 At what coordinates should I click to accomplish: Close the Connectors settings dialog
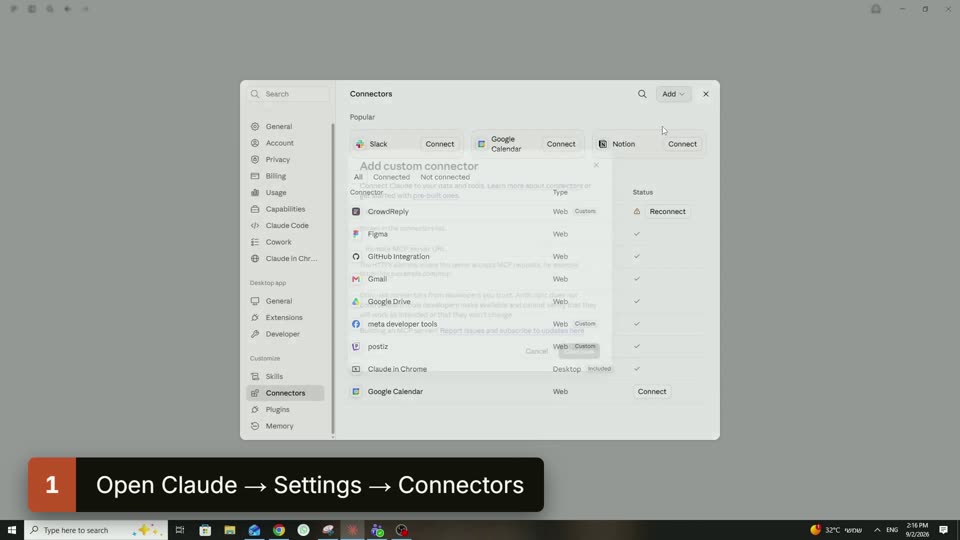click(x=706, y=94)
